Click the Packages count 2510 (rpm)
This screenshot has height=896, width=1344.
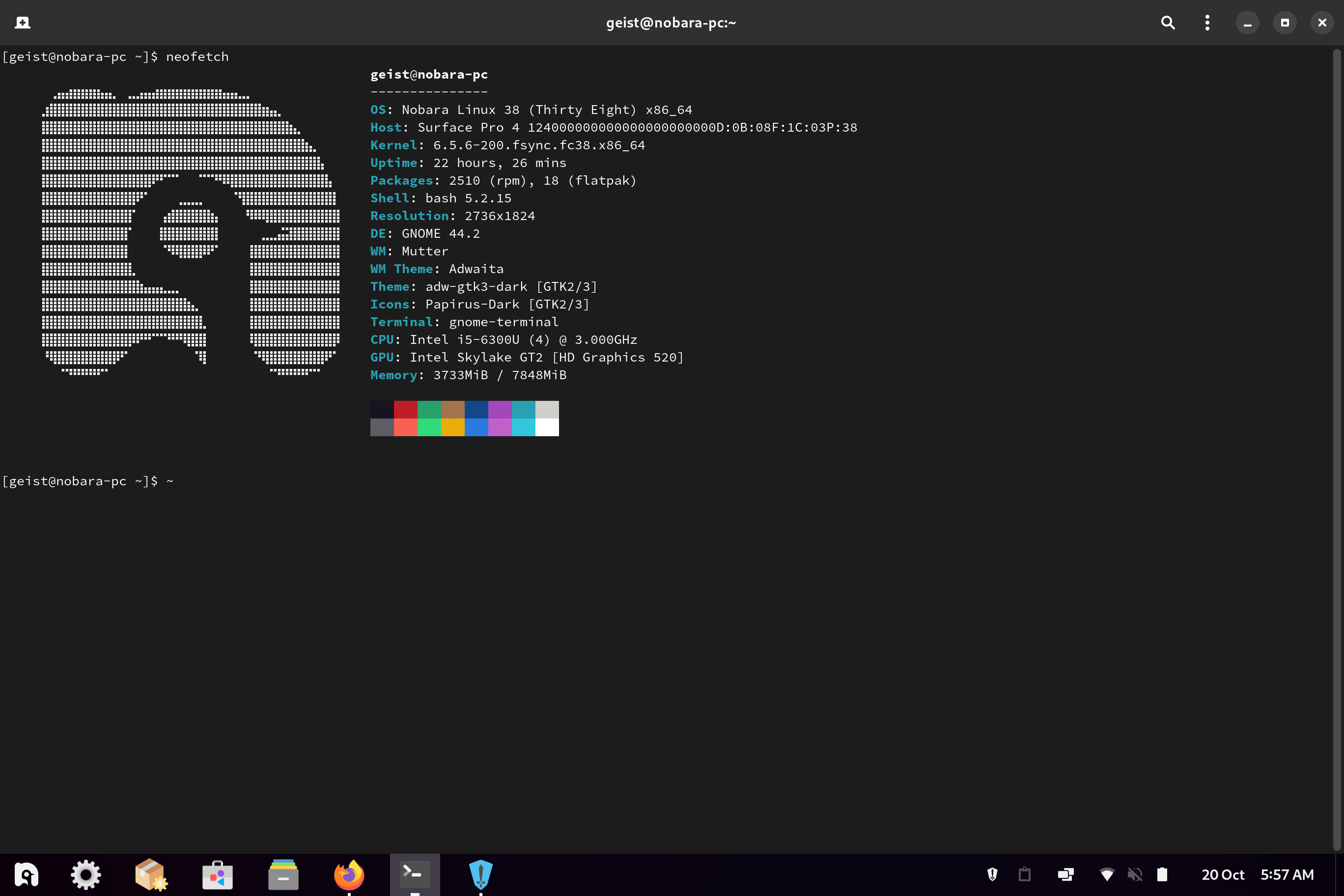click(x=491, y=181)
